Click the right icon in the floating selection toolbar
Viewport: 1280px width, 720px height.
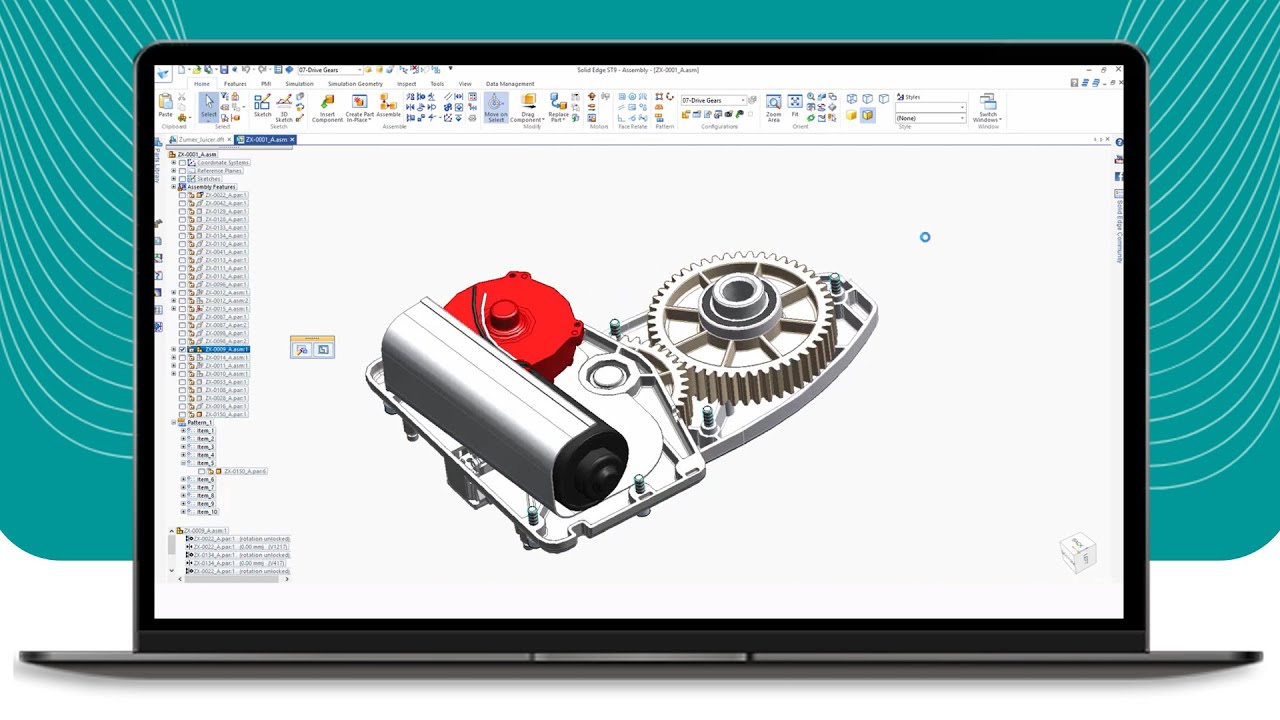coord(323,350)
